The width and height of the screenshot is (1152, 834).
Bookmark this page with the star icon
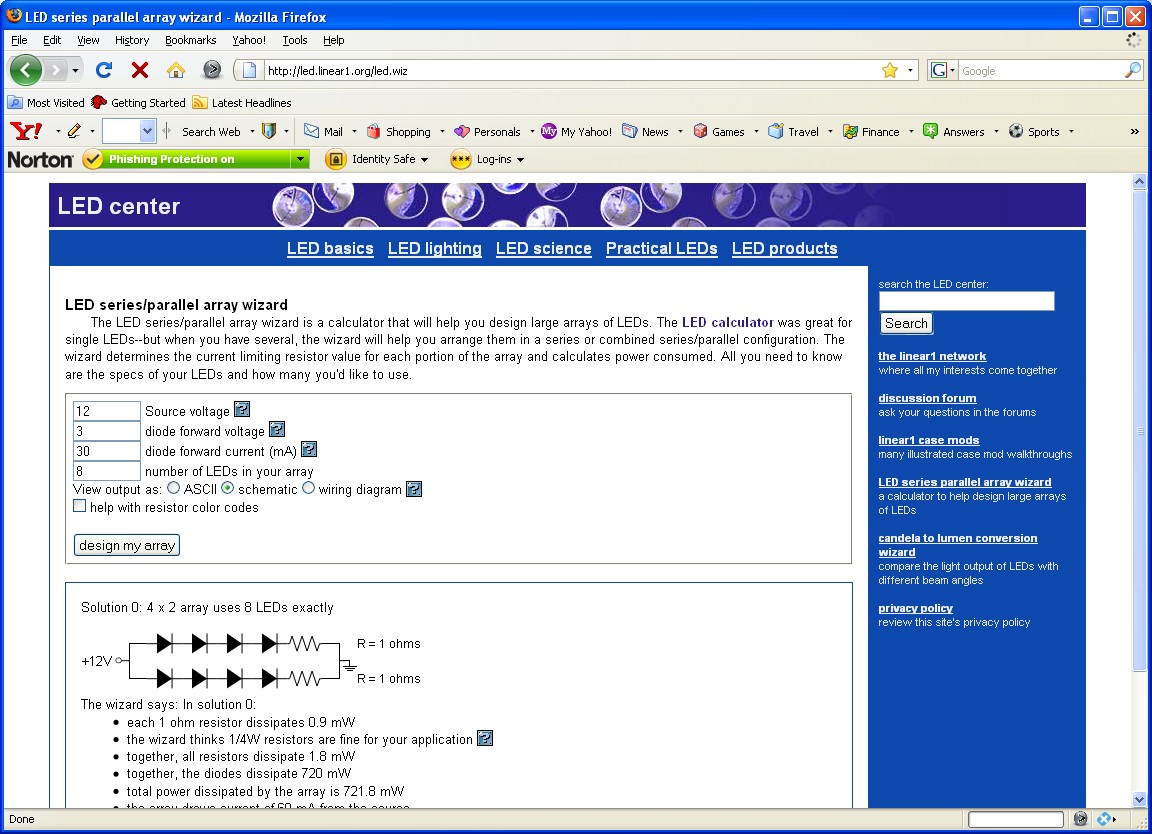pyautogui.click(x=890, y=71)
